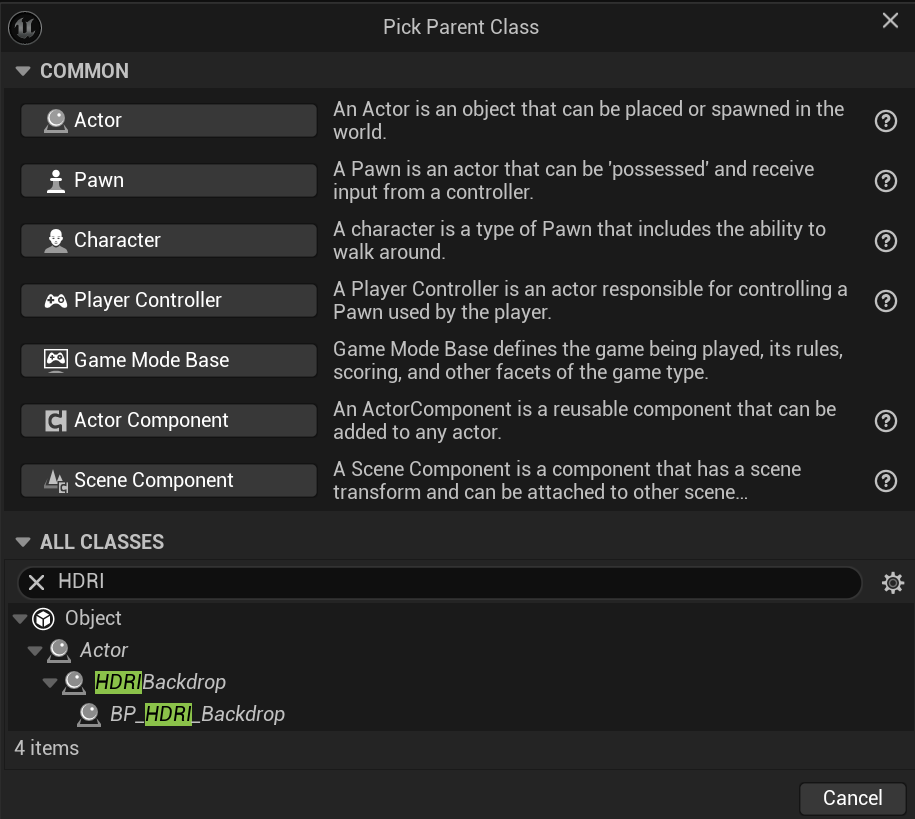Cancel the Pick Parent Class dialog

pyautogui.click(x=852, y=798)
